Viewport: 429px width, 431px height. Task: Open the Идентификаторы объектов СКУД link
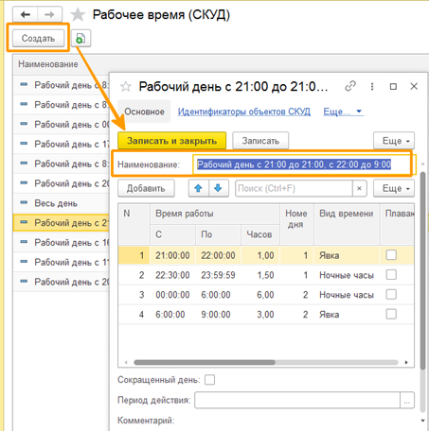[x=244, y=112]
